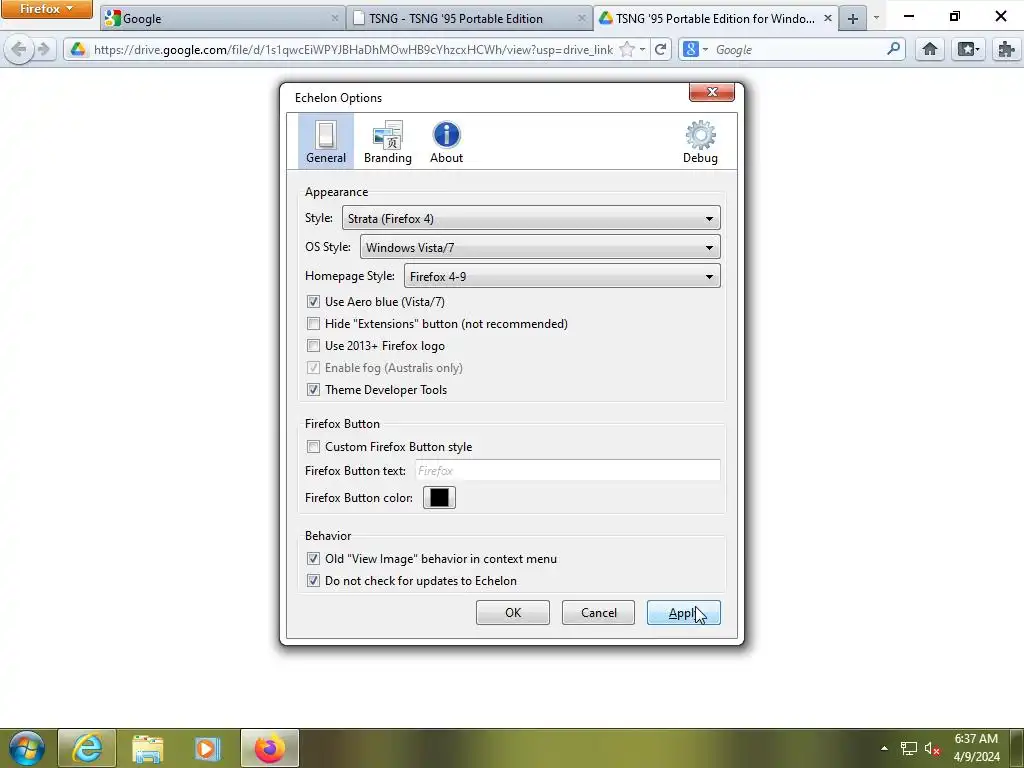
Task: Reload the page with refresh icon
Action: click(660, 49)
